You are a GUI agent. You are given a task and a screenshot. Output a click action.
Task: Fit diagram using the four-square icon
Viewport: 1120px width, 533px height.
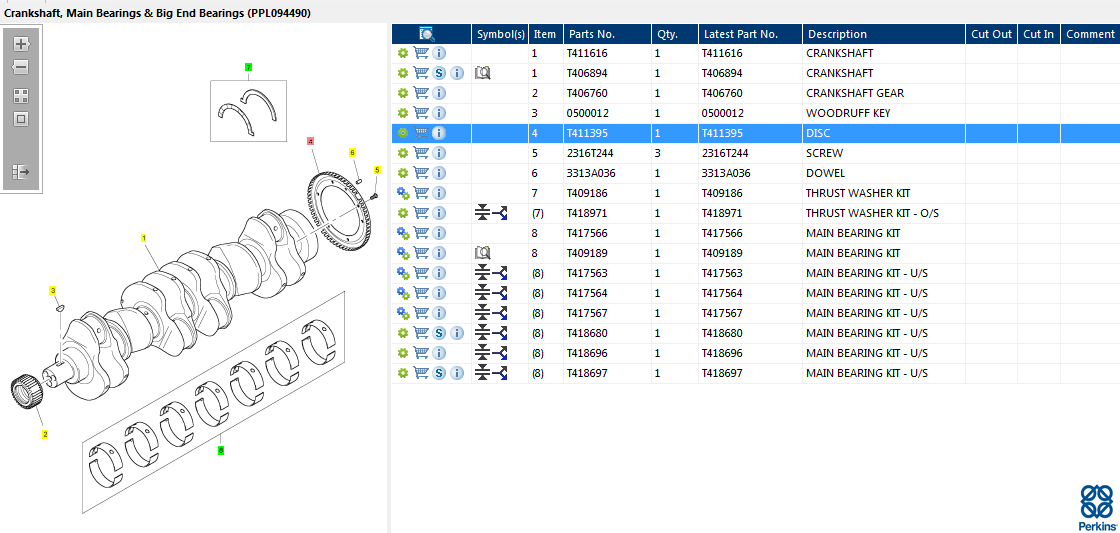coord(21,96)
